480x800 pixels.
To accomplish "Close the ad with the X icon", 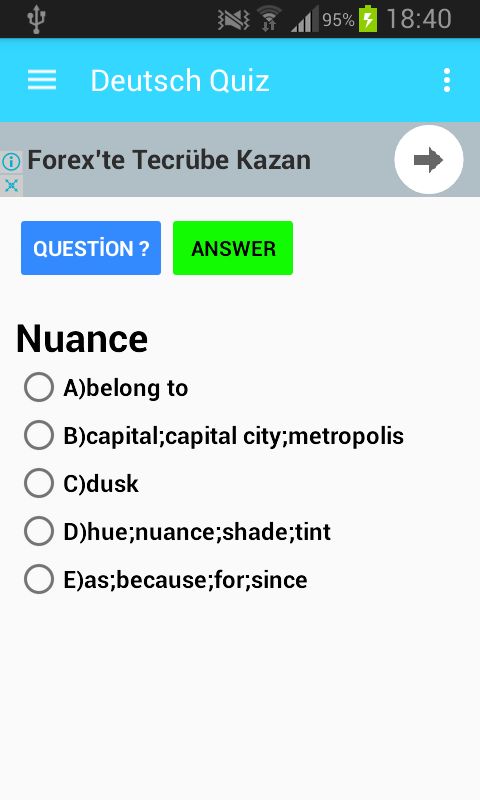I will click(11, 185).
